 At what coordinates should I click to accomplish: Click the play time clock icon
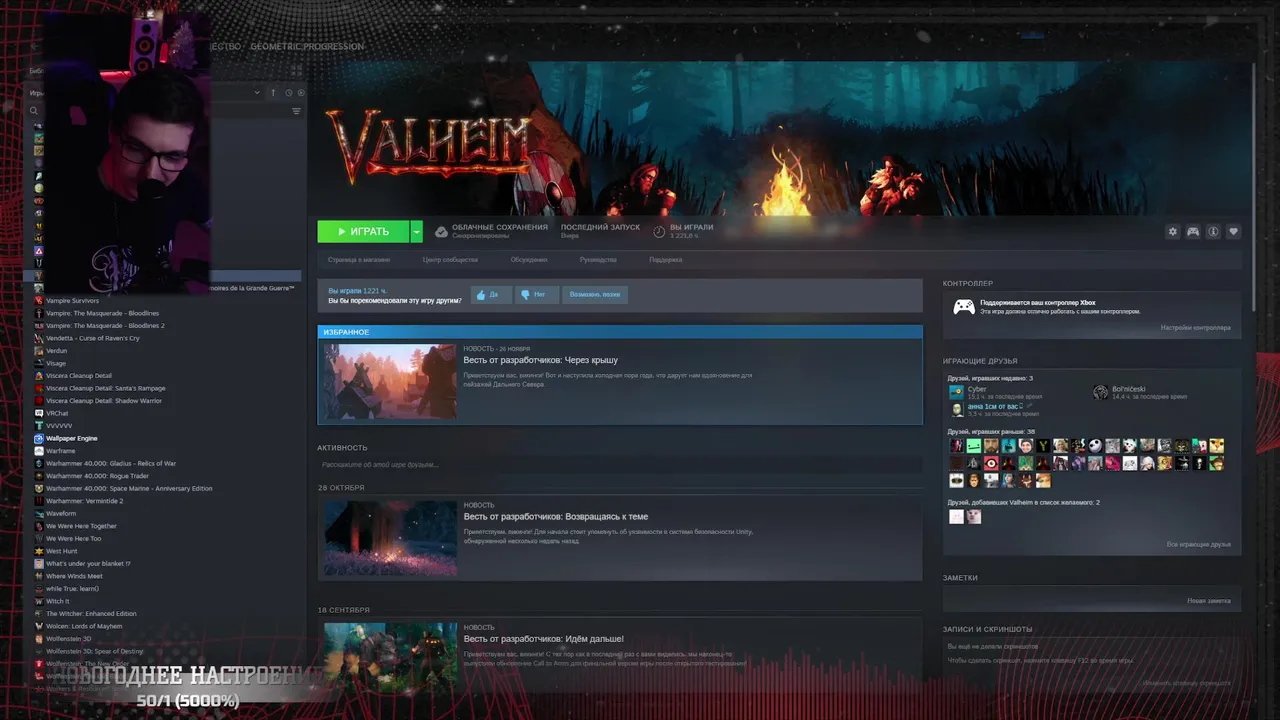tap(659, 231)
